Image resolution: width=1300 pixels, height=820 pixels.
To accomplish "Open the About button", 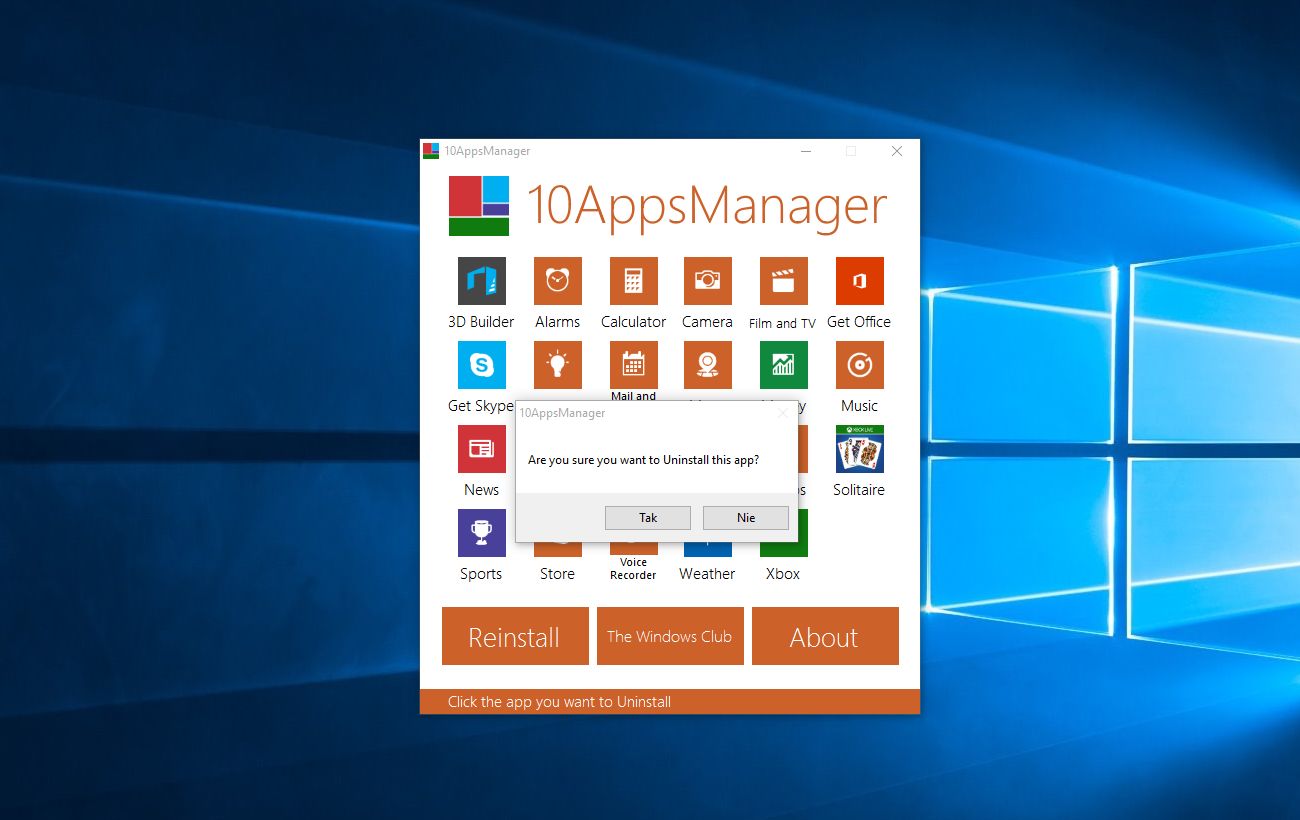I will [x=825, y=636].
